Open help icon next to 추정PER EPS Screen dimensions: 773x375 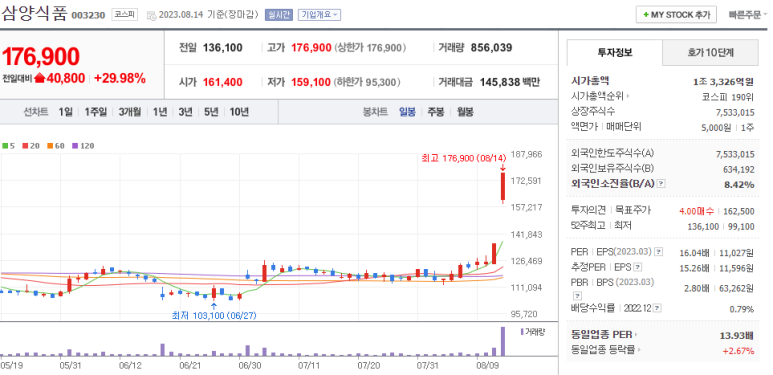click(637, 267)
